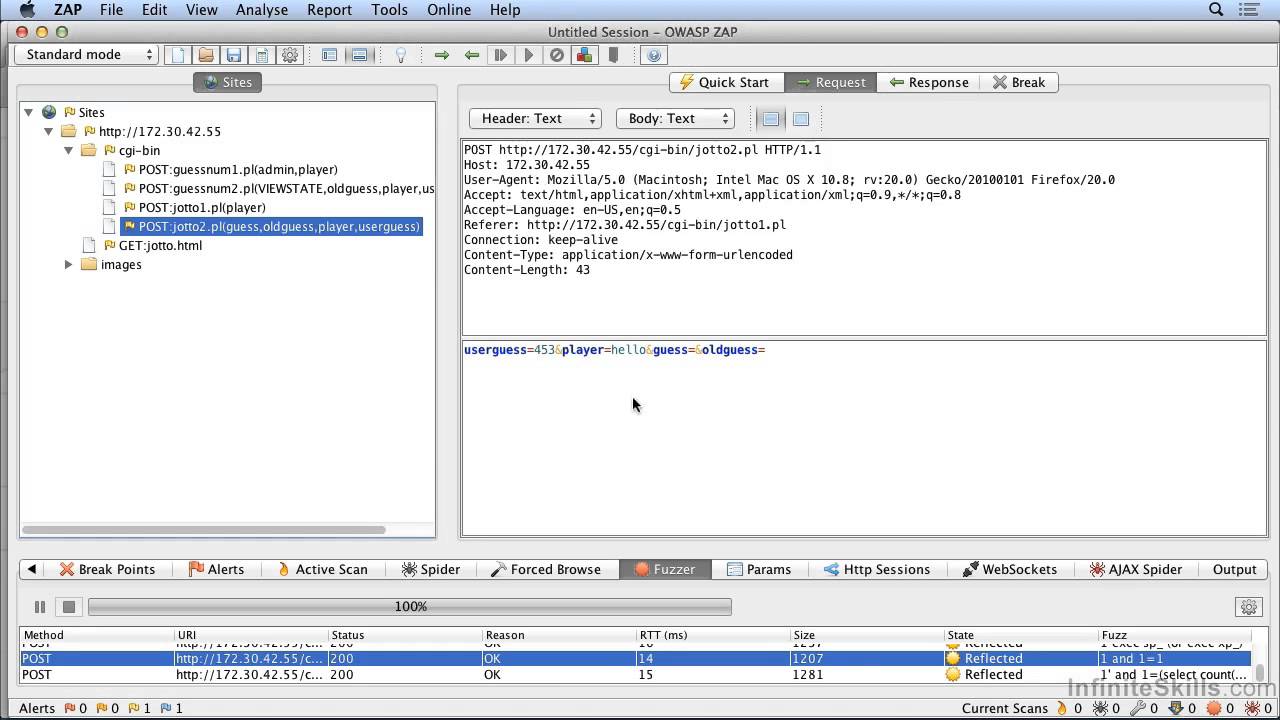
Task: Open the Tools menu
Action: 389,10
